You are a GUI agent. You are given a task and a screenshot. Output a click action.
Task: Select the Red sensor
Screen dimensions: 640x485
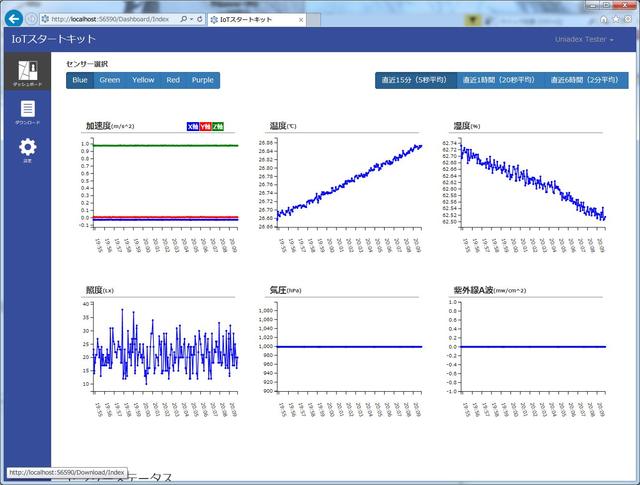tap(173, 80)
